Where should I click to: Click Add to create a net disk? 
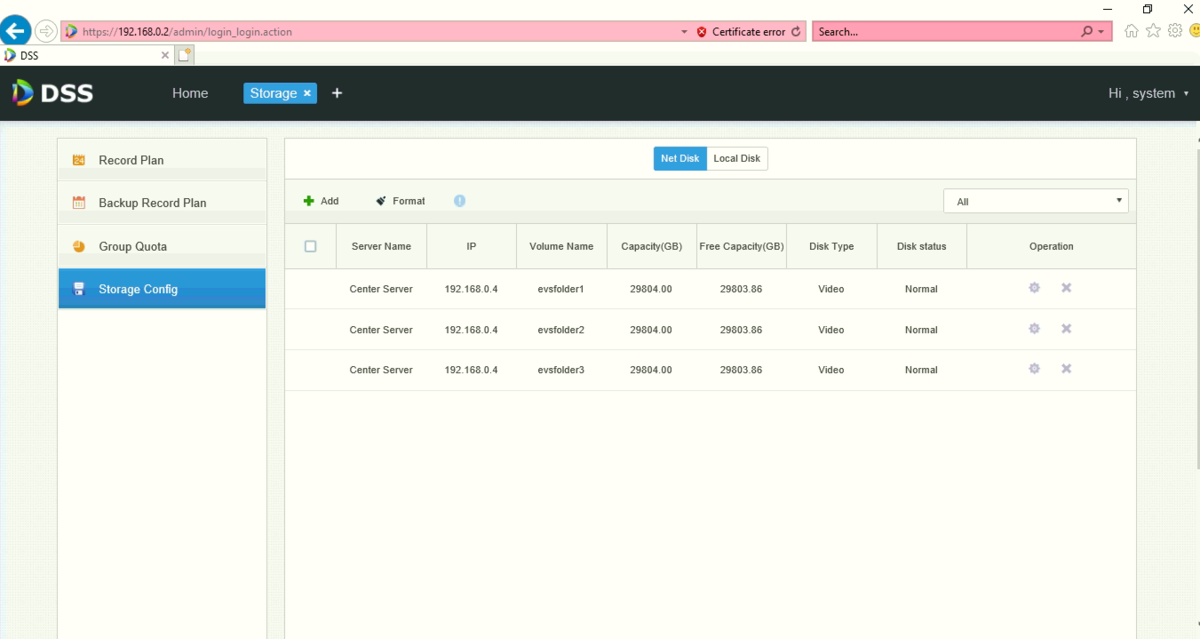coord(321,201)
